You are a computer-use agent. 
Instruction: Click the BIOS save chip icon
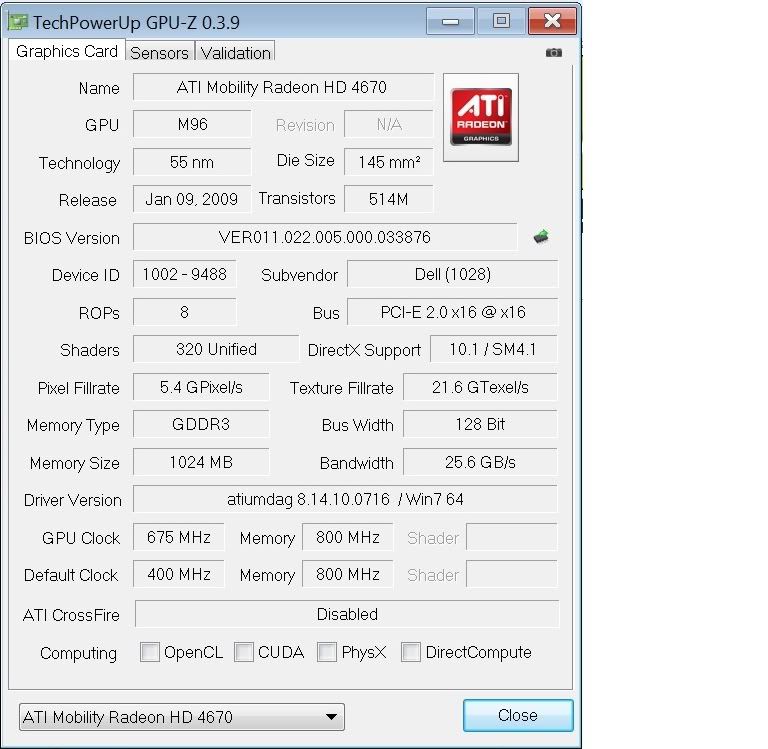click(541, 237)
